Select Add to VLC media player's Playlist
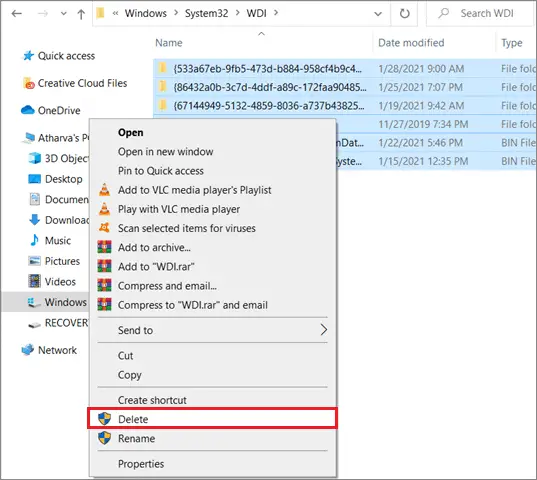 195,190
